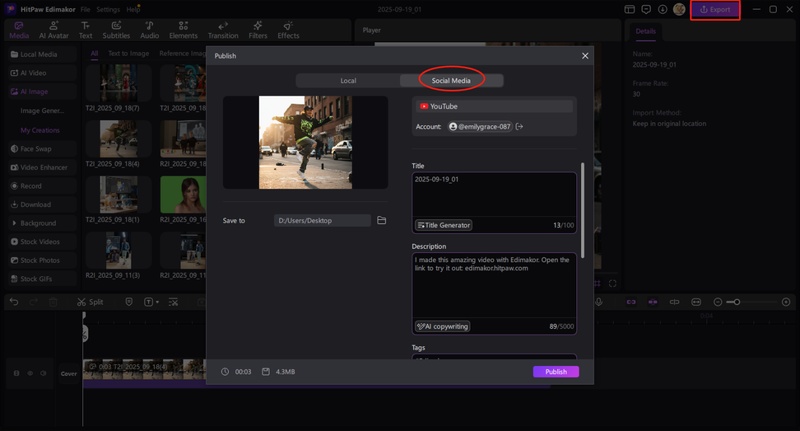800x431 pixels.
Task: Click the layout switch icon in title bar
Action: tap(630, 9)
